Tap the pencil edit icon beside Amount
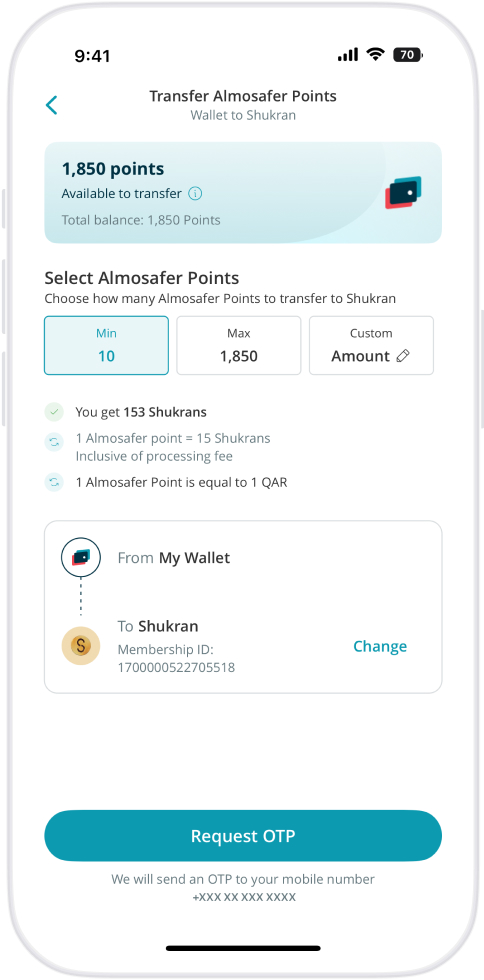The image size is (484, 980). (x=403, y=356)
